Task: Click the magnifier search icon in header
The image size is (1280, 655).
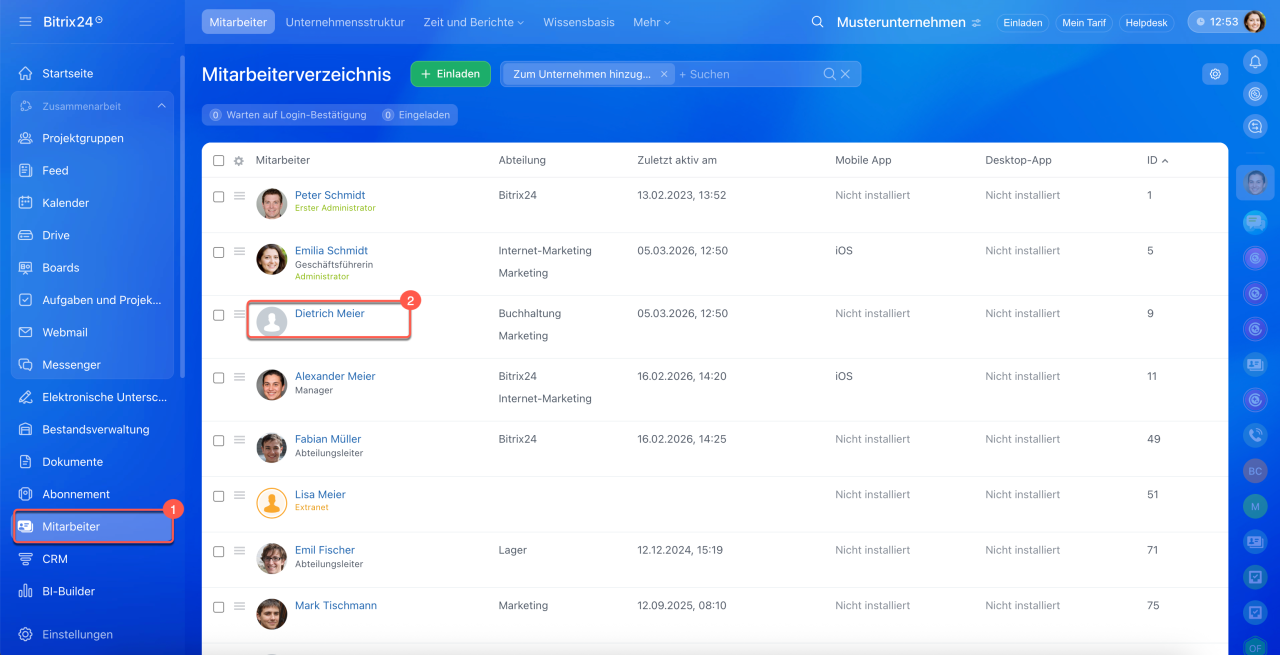Action: click(817, 22)
